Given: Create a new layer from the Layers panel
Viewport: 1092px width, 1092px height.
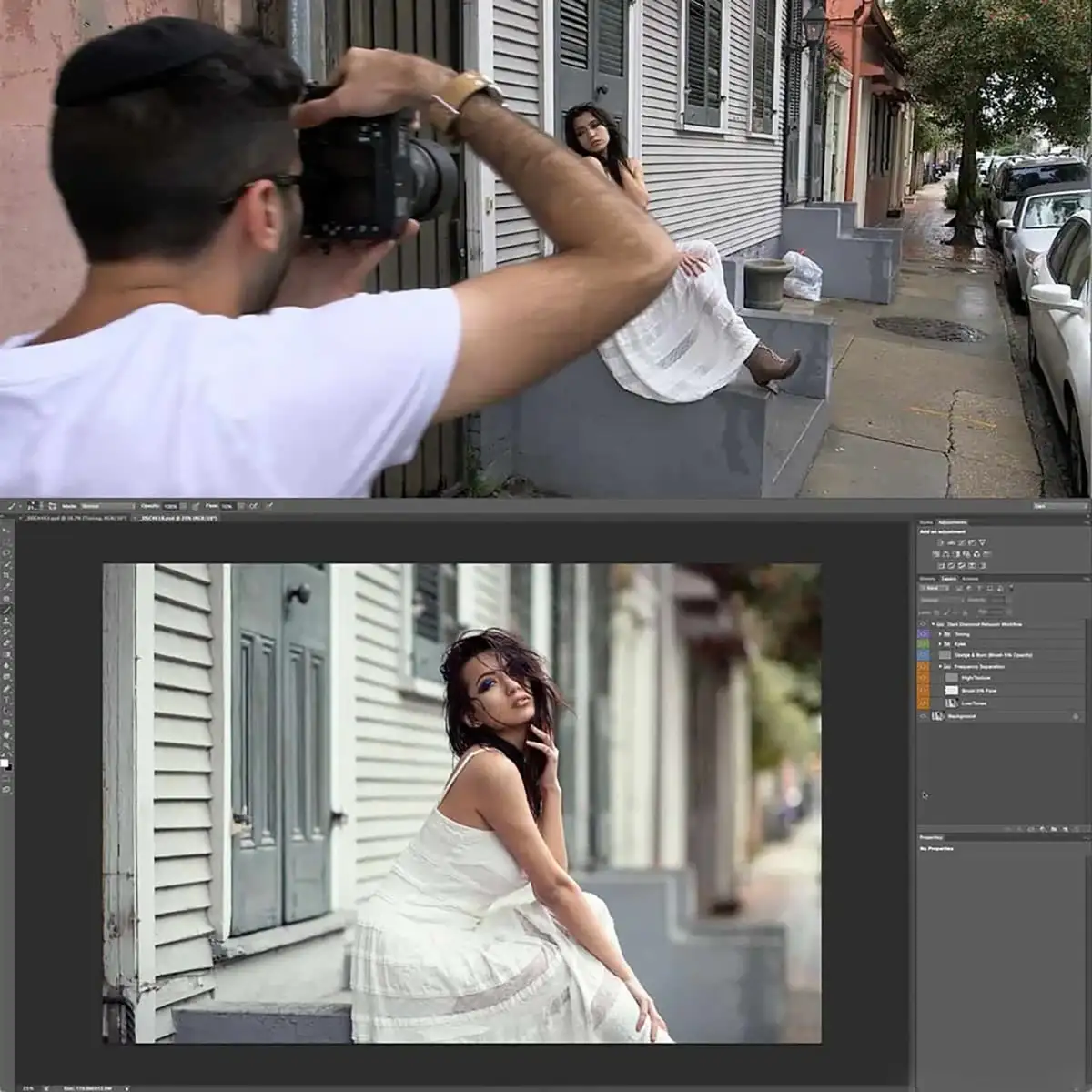Looking at the screenshot, I should tap(1066, 829).
